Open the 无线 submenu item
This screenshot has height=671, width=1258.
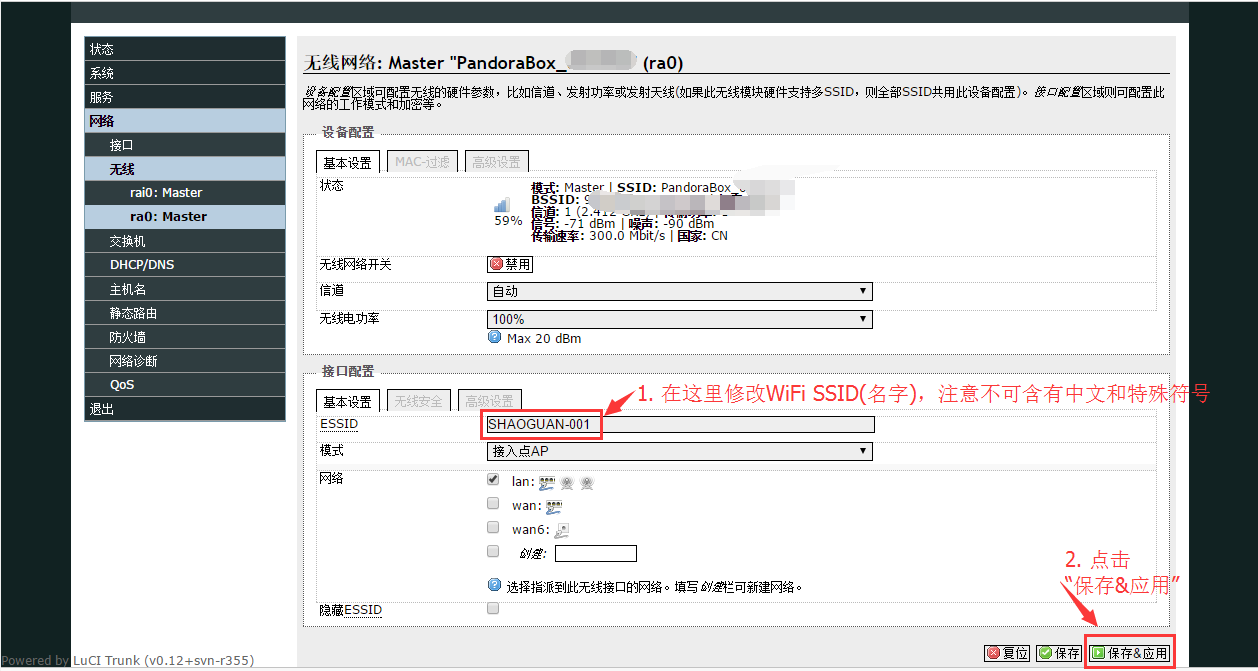tap(185, 169)
